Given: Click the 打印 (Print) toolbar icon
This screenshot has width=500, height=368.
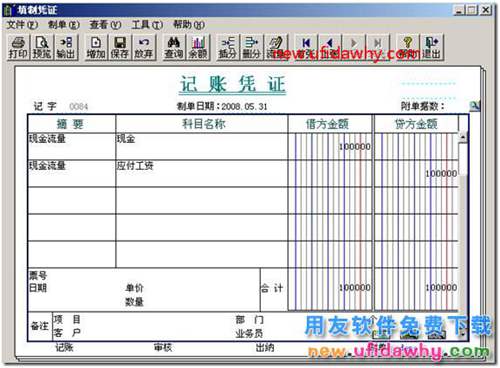Looking at the screenshot, I should tap(18, 47).
